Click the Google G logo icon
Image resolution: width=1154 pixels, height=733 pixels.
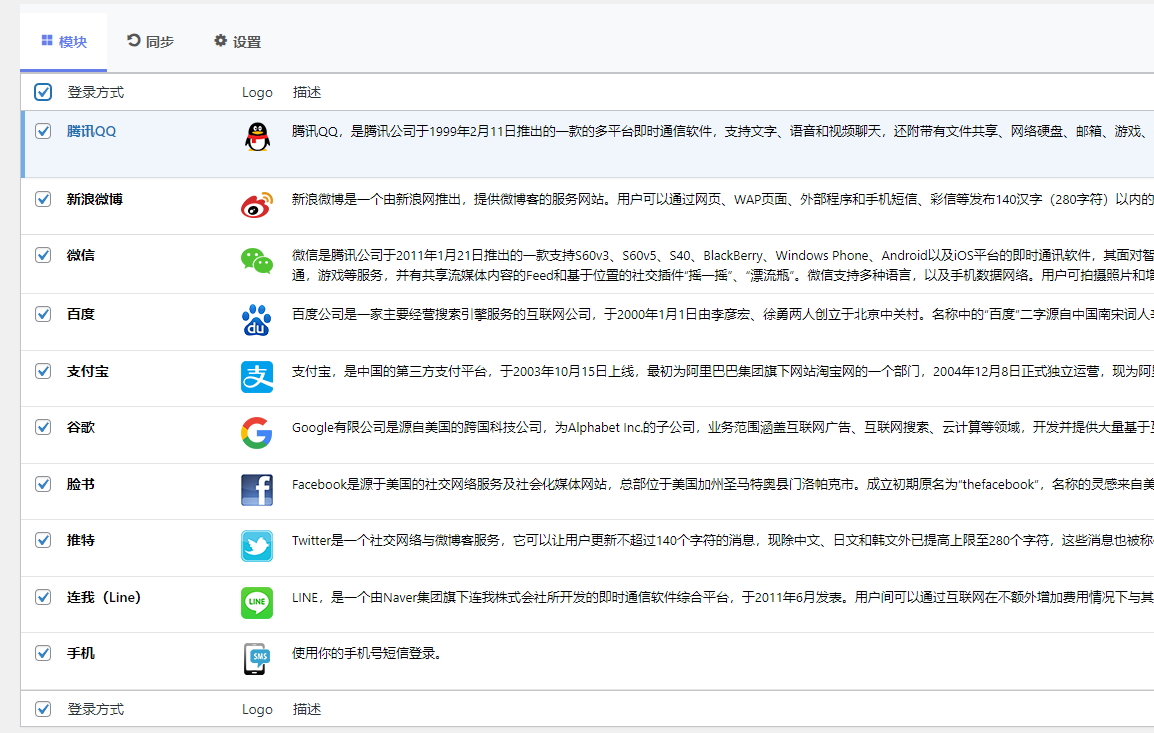tap(257, 433)
